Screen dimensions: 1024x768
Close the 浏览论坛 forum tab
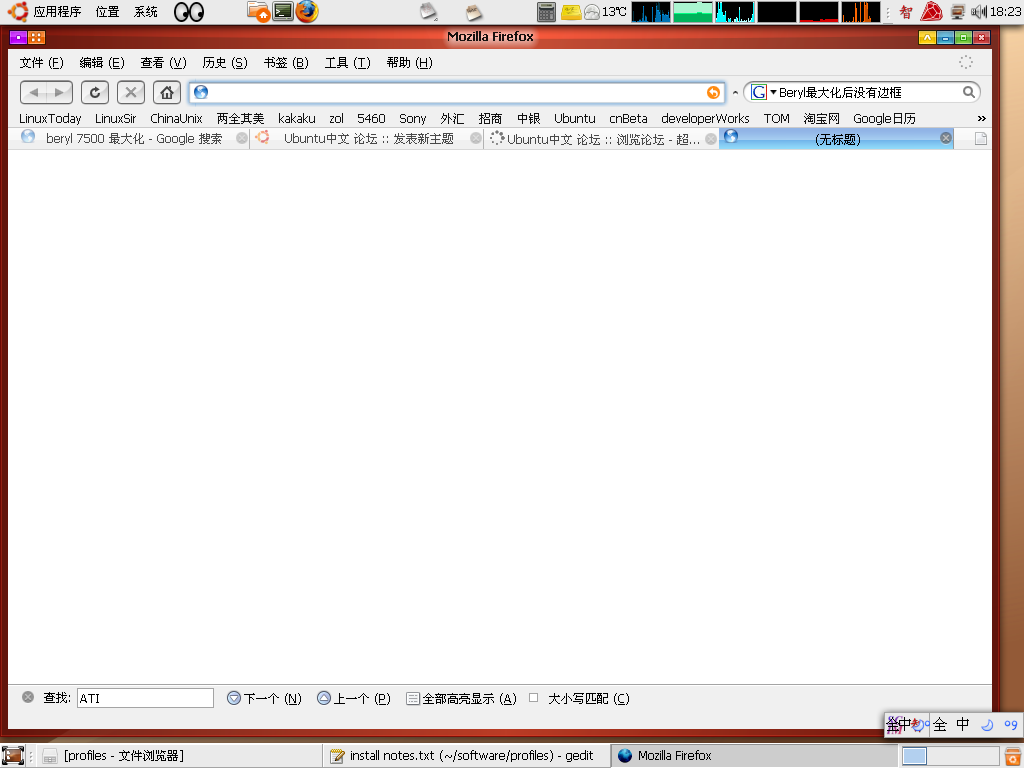tap(711, 139)
